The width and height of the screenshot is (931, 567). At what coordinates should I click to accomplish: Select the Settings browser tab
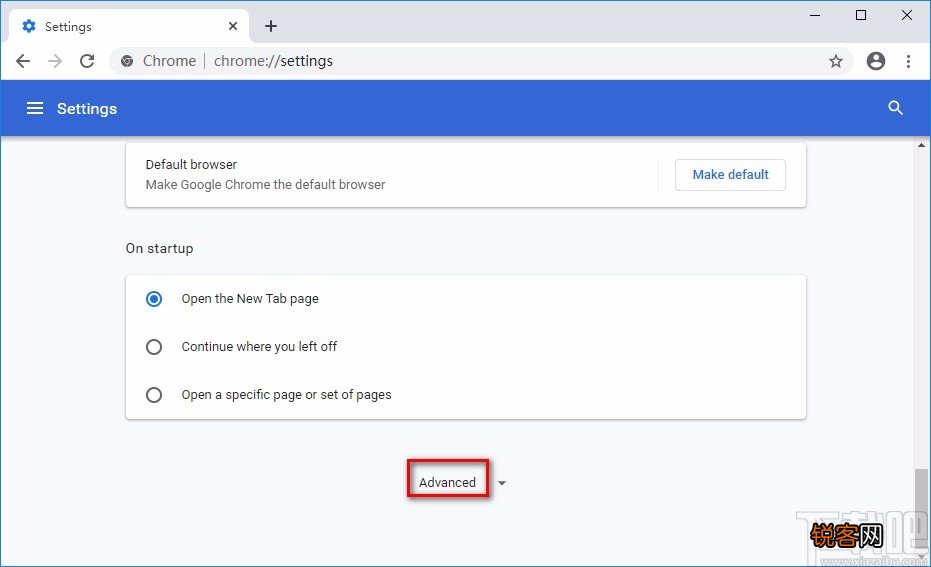(129, 26)
